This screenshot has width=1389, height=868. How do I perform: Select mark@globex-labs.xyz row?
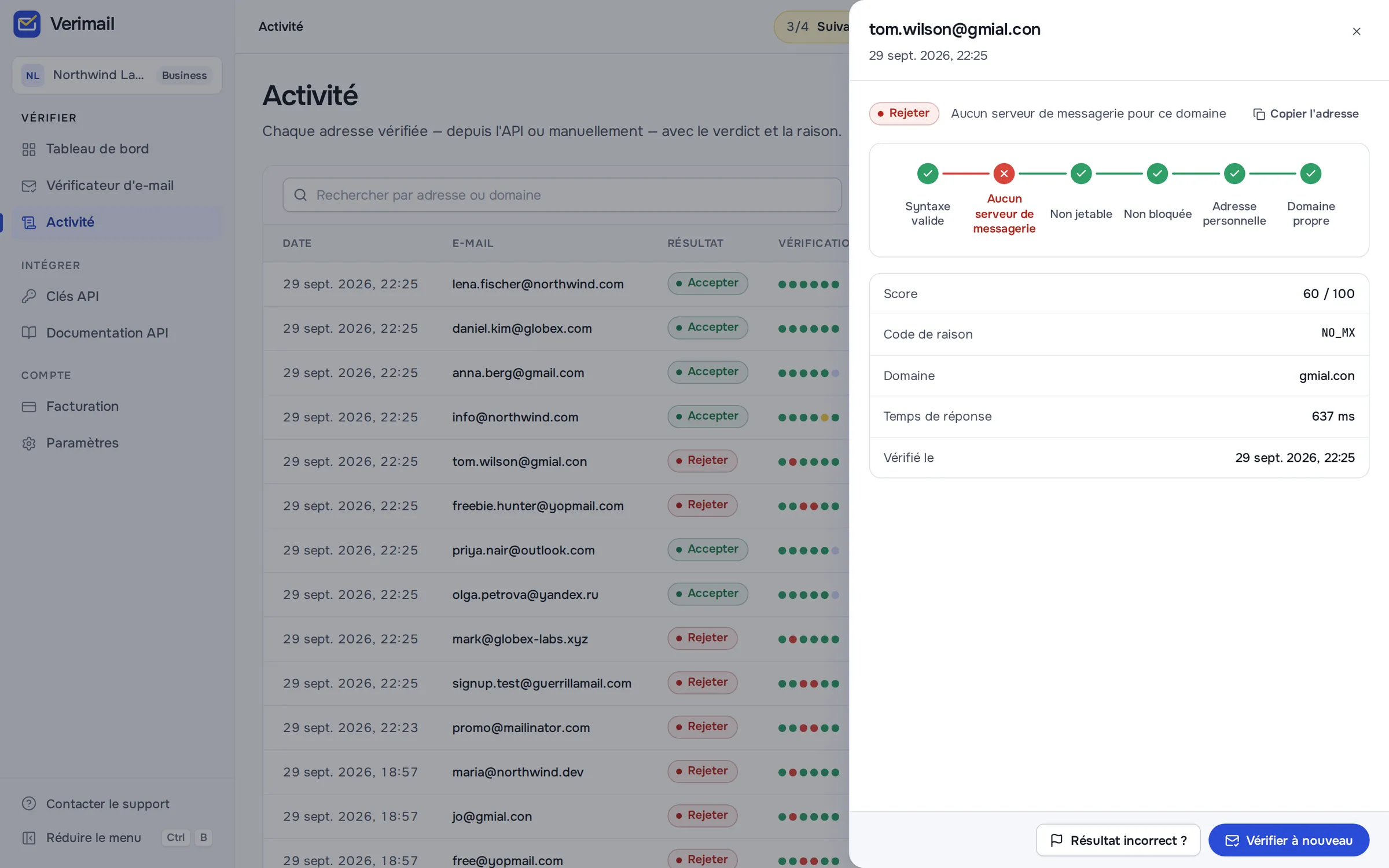[x=556, y=639]
